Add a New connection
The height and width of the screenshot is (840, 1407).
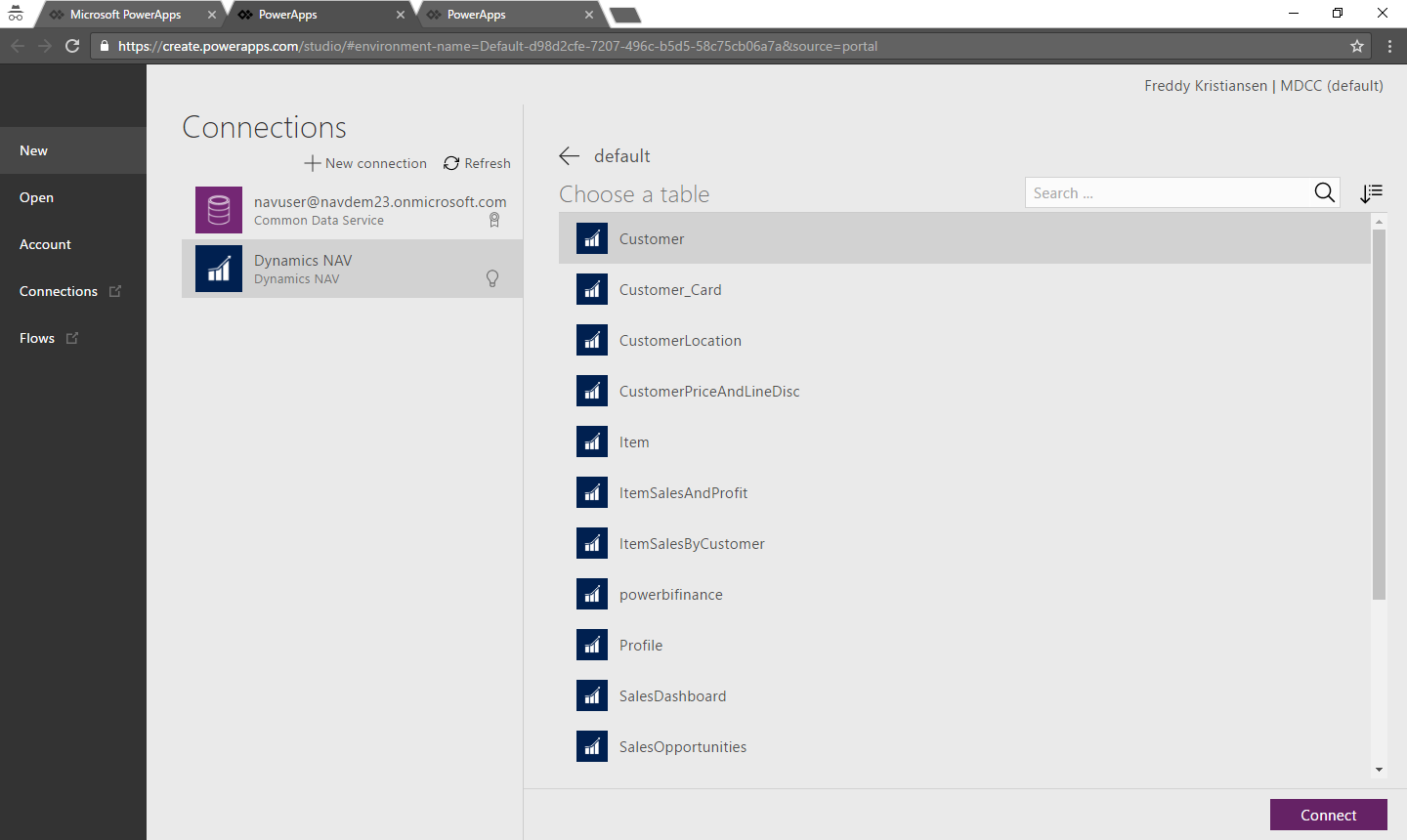coord(365,163)
